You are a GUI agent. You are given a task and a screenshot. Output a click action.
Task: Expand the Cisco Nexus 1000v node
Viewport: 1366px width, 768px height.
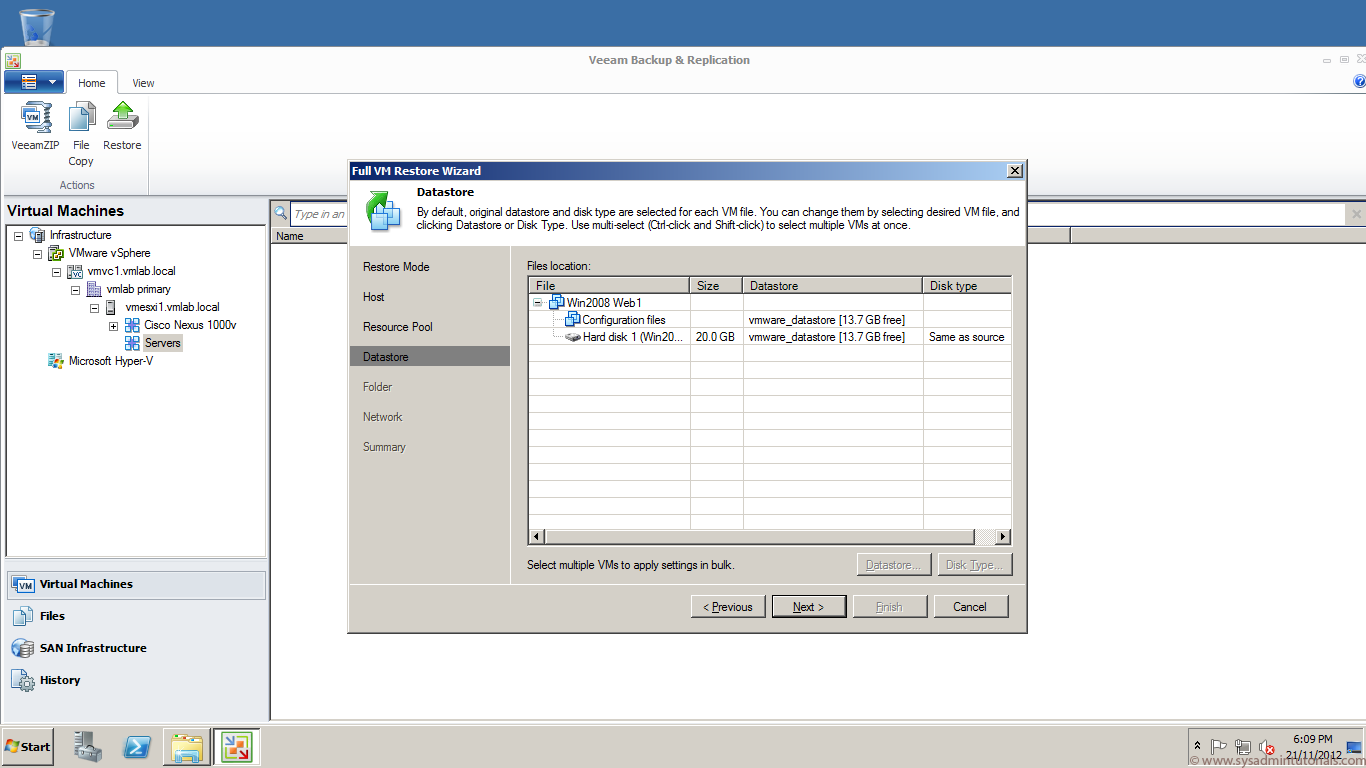coord(113,325)
